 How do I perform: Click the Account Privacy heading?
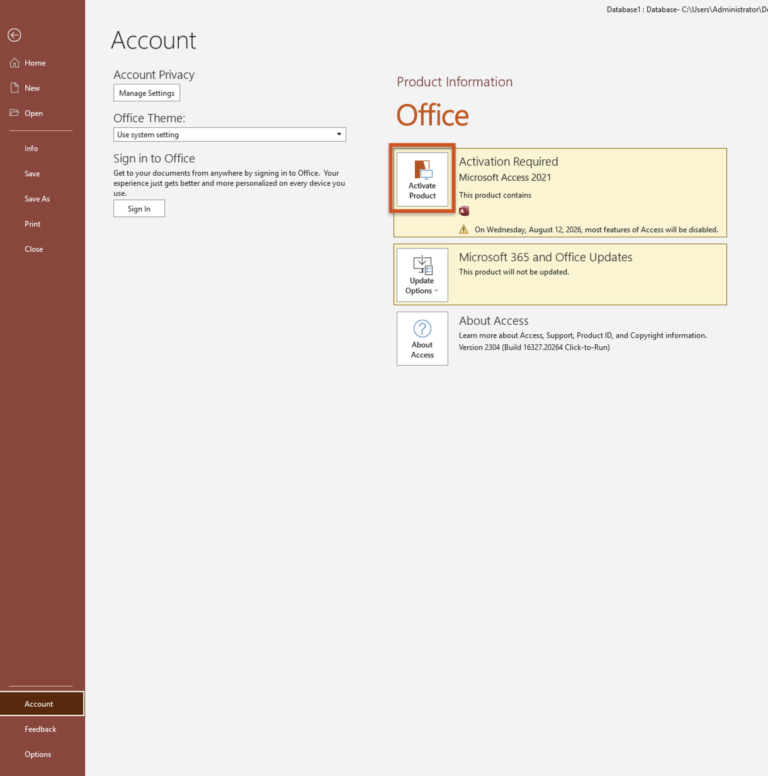pyautogui.click(x=154, y=75)
